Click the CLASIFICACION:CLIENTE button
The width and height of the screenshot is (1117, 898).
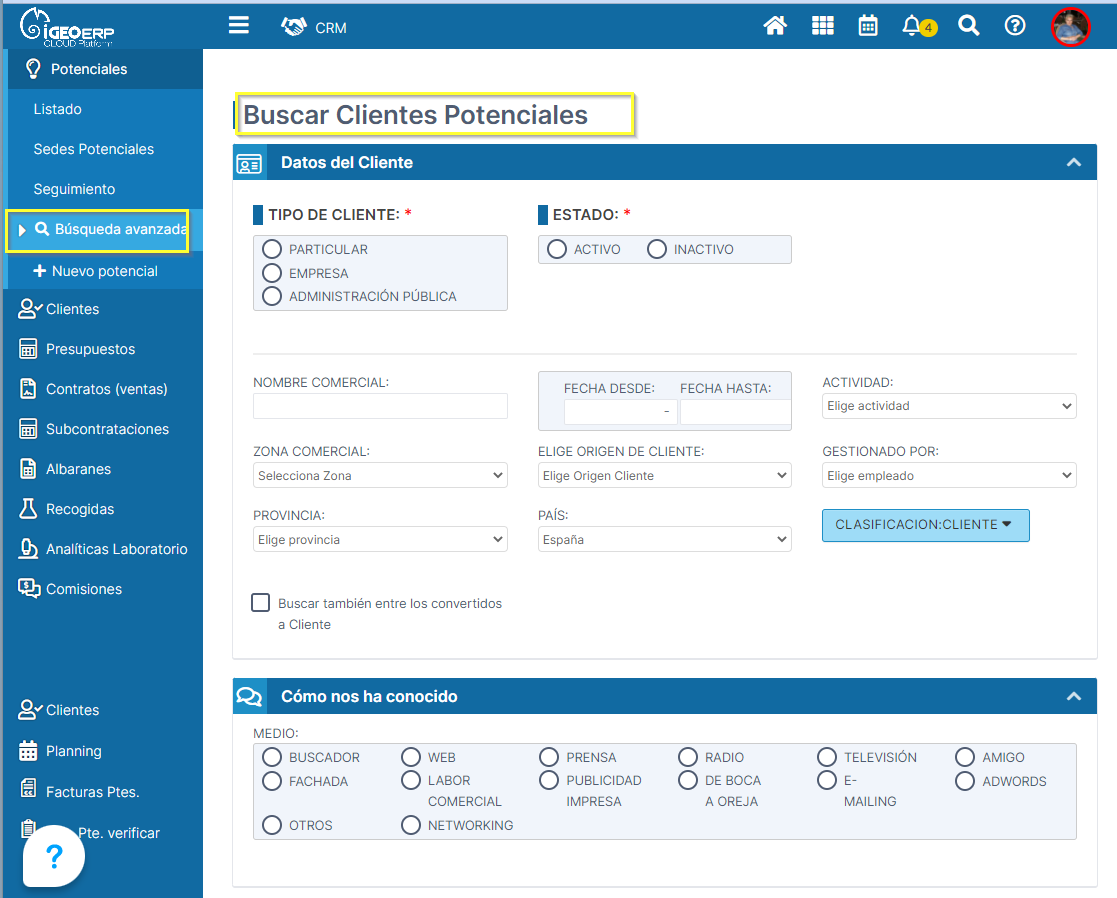[925, 525]
